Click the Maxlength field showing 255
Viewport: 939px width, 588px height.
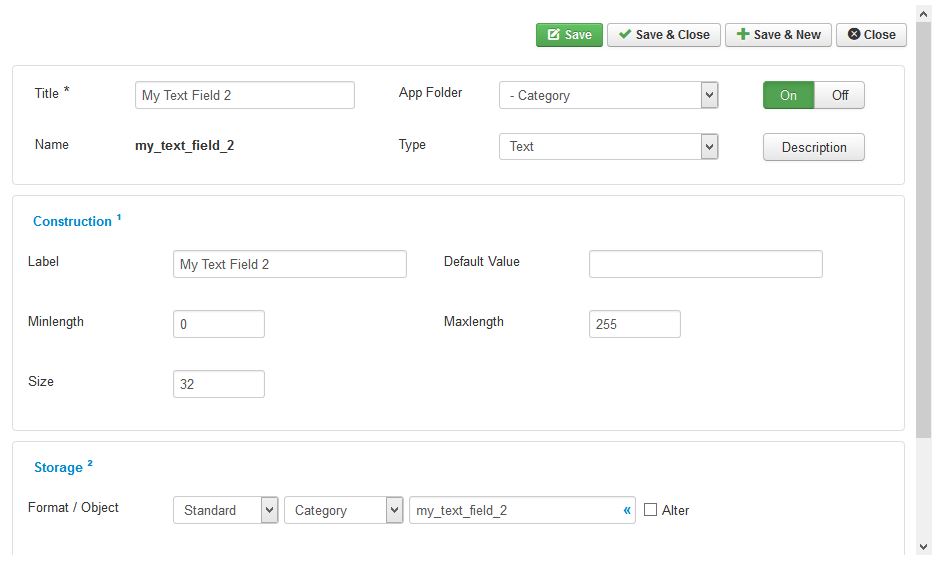coord(635,324)
